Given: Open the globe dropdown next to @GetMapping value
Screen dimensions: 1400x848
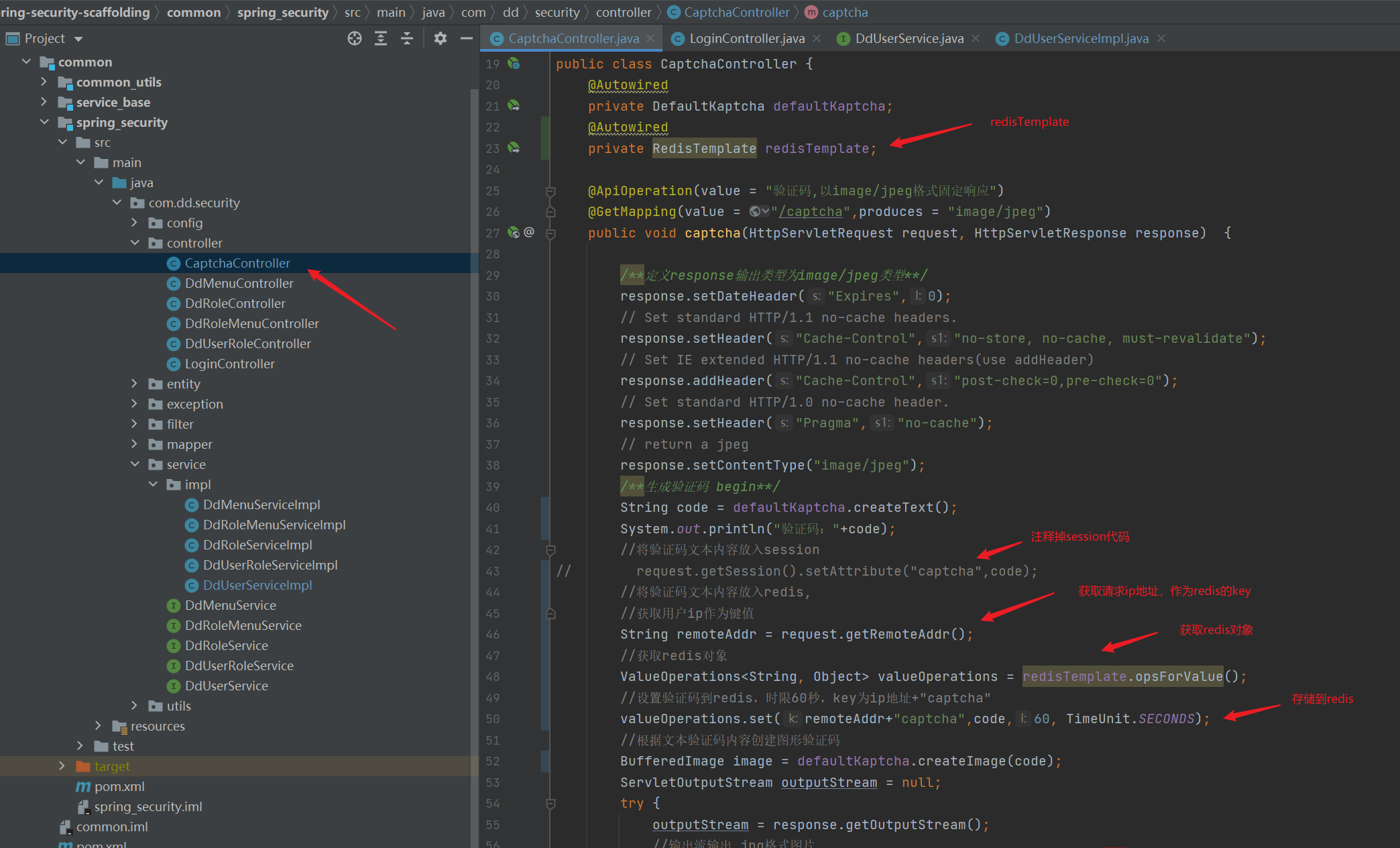Looking at the screenshot, I should 758,211.
